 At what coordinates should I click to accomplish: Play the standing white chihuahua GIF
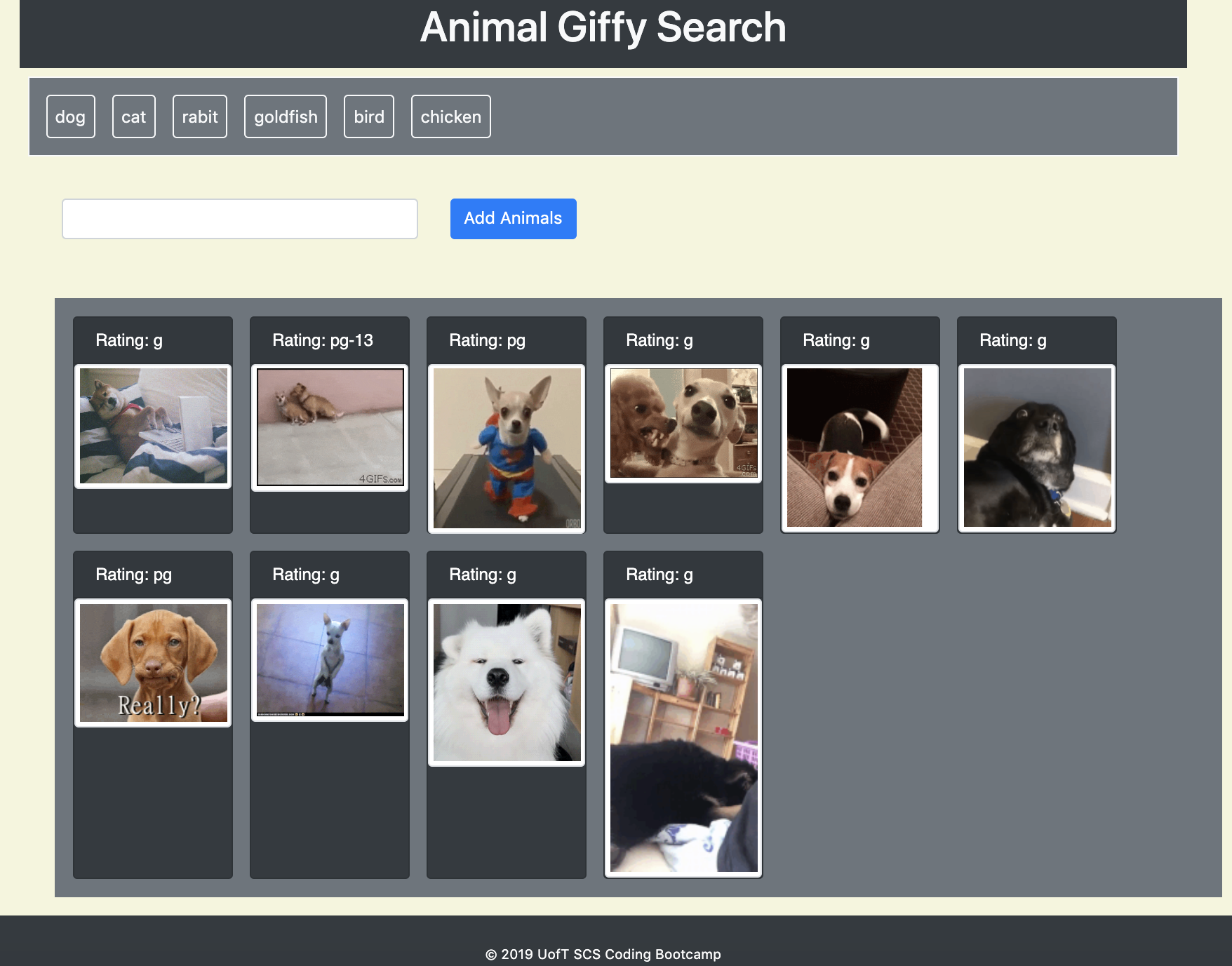tap(330, 660)
